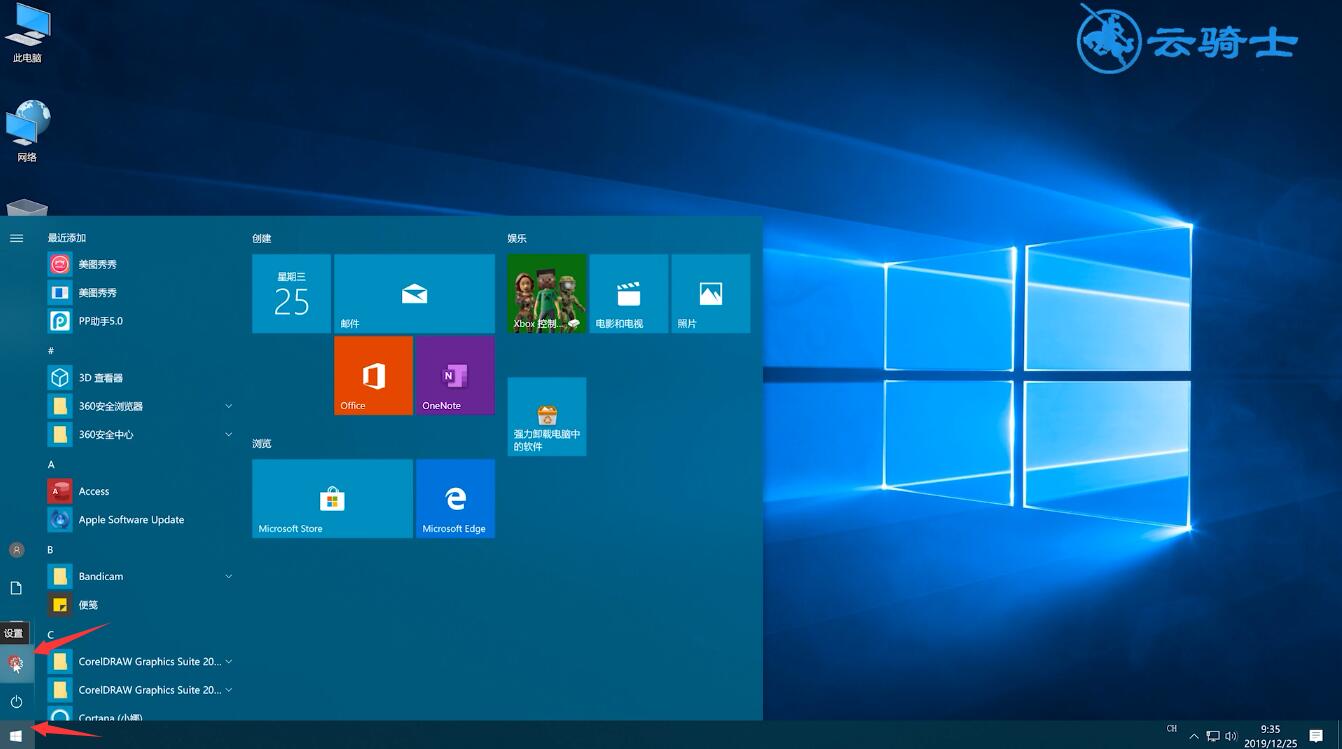Click the 浏览 tile group title
This screenshot has height=749, width=1342.
coord(262,444)
